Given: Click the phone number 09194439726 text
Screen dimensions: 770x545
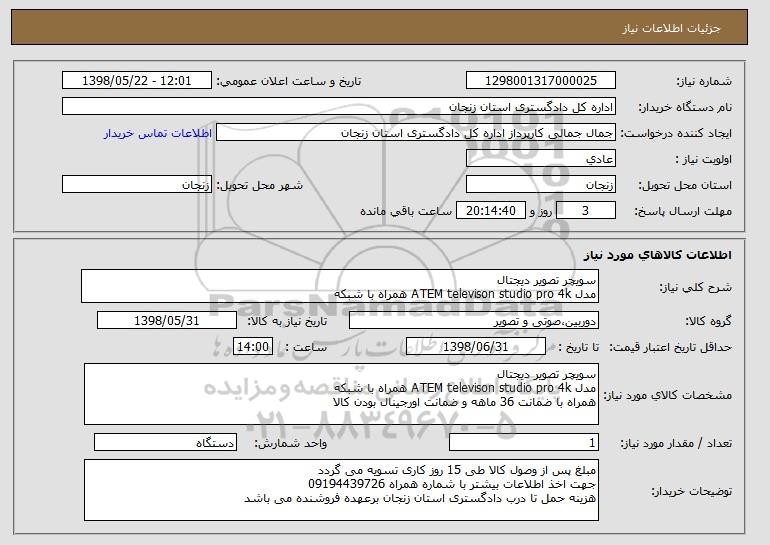Looking at the screenshot, I should (x=347, y=484).
